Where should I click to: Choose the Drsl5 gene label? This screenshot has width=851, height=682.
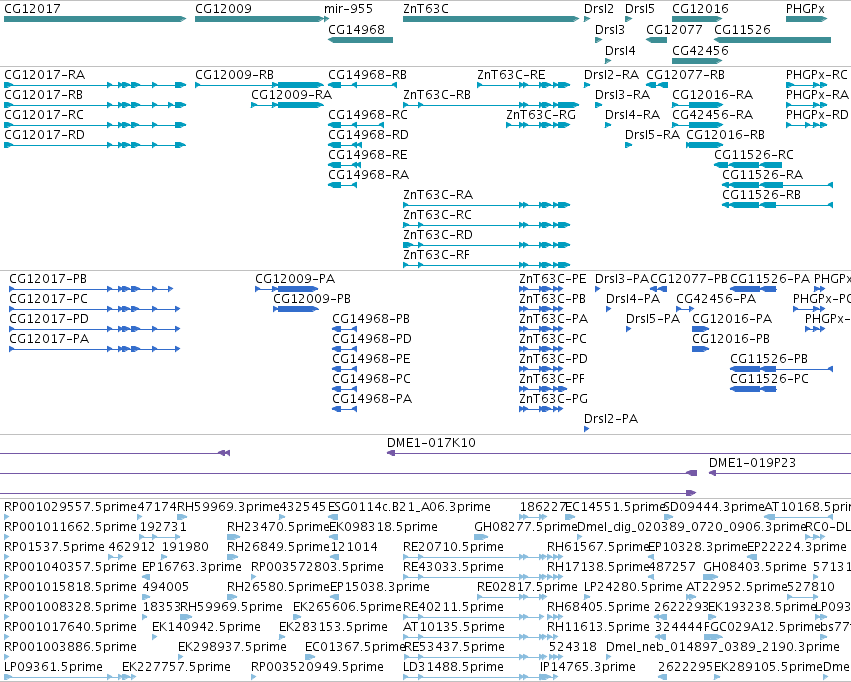tap(639, 9)
